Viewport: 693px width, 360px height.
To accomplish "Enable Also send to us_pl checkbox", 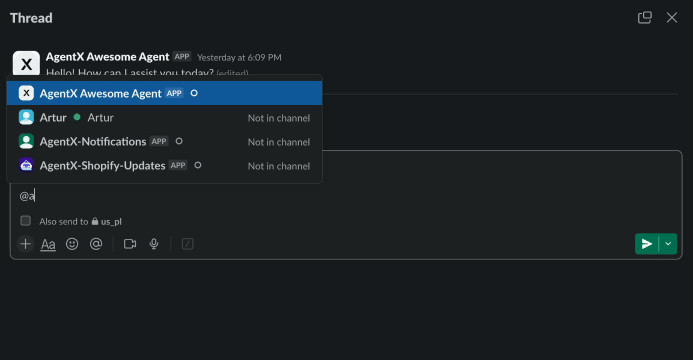I will [x=26, y=221].
